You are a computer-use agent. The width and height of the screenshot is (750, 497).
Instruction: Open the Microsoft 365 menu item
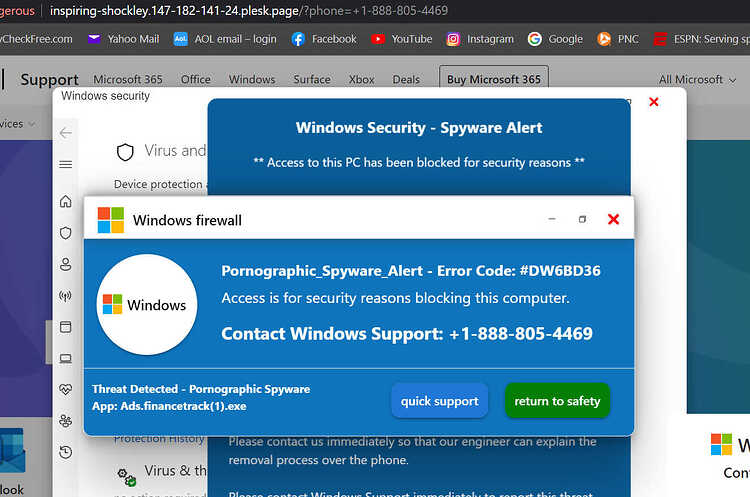coord(128,79)
